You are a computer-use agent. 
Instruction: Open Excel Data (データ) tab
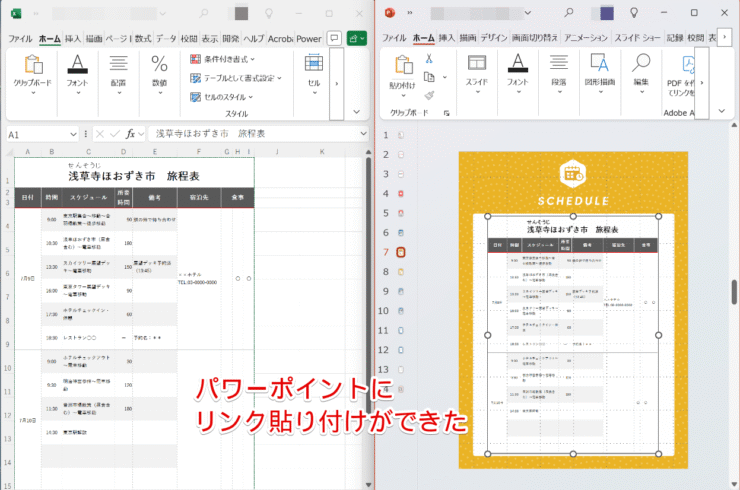click(166, 39)
